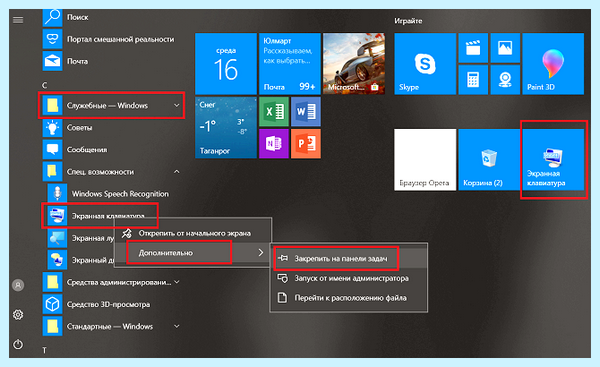The image size is (600, 367).
Task: Open the OneNote tile
Action: click(274, 144)
